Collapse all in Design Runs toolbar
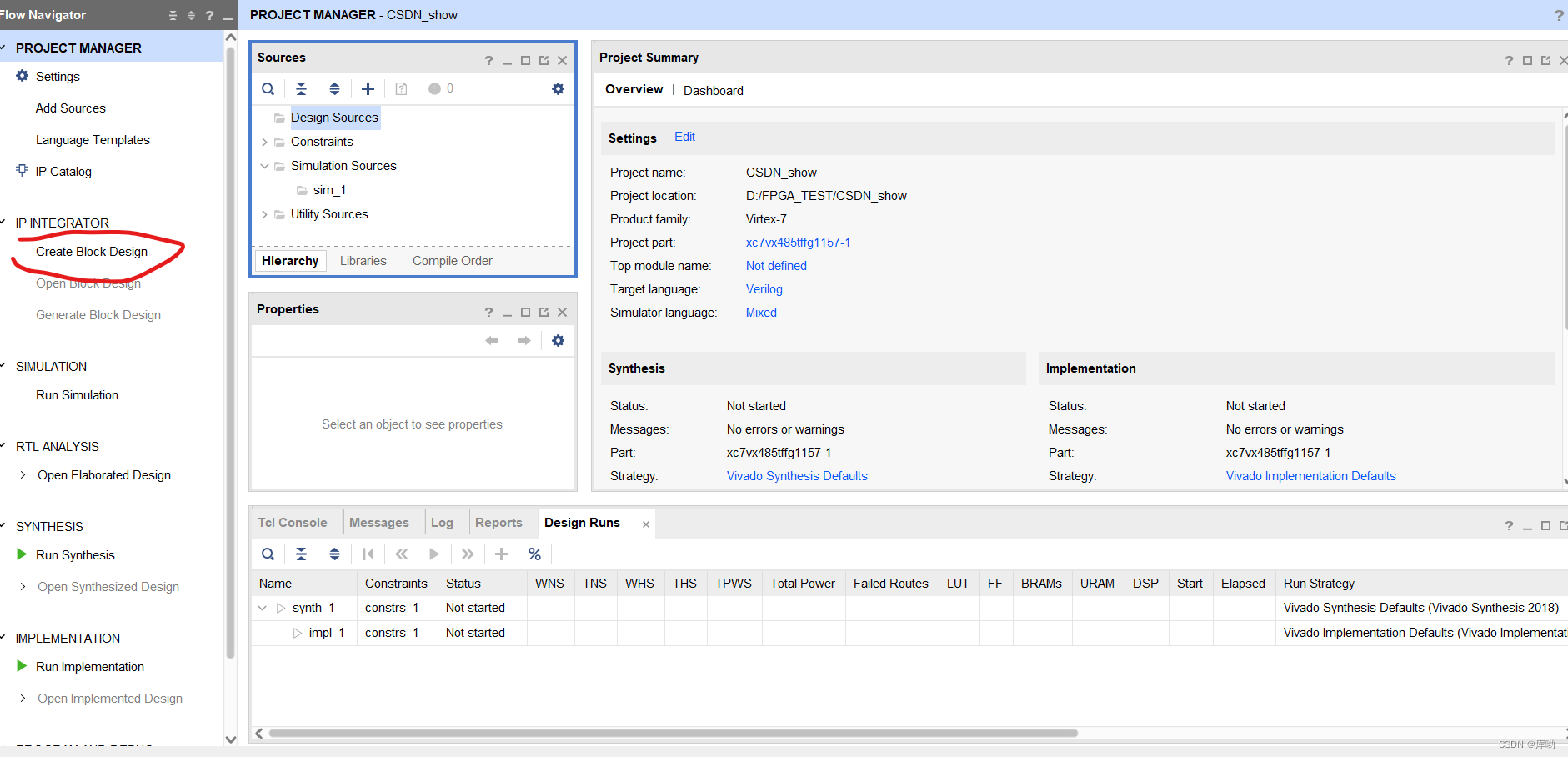Viewport: 1568px width, 757px height. pyautogui.click(x=301, y=554)
